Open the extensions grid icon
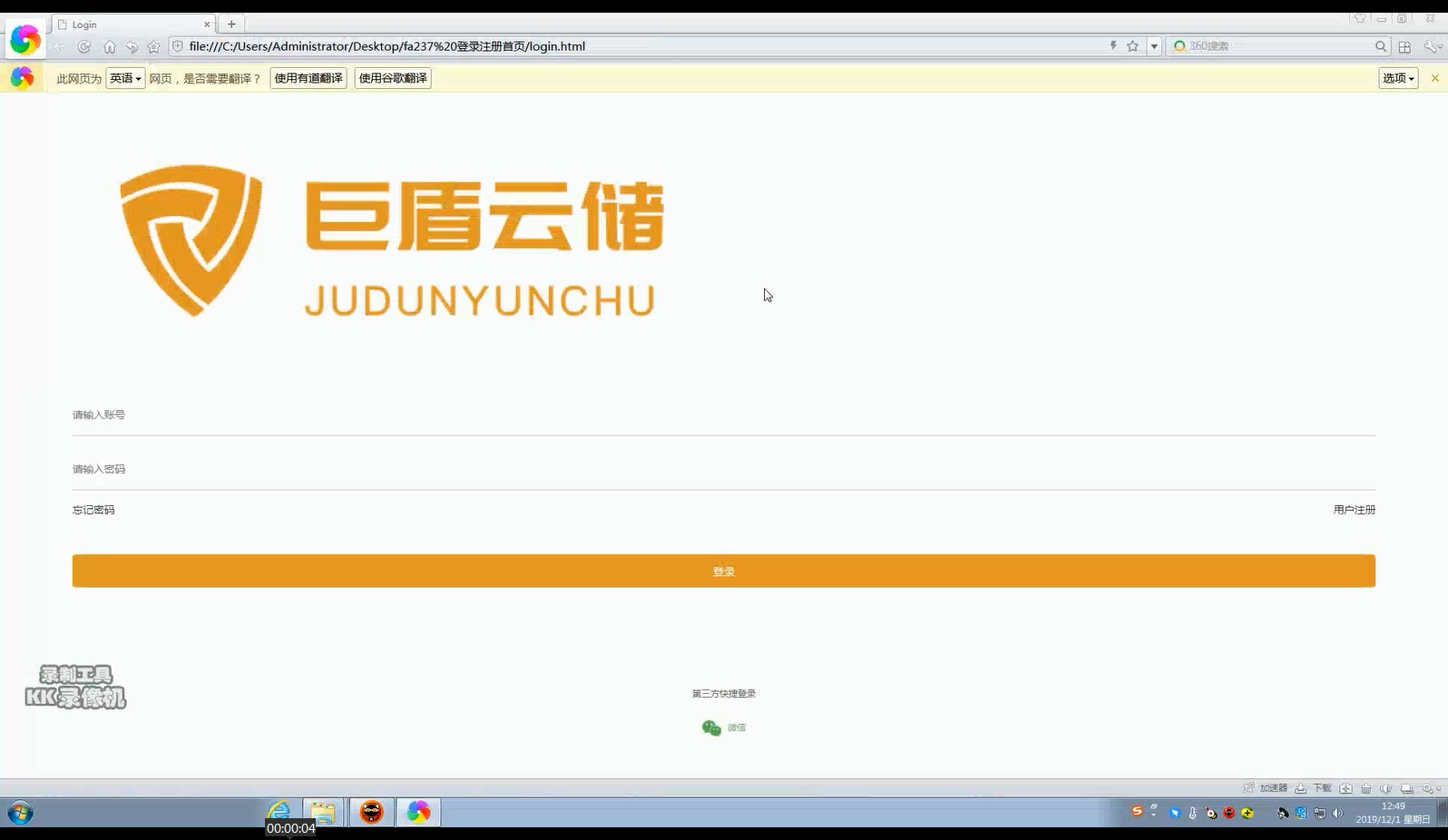Screen dimensions: 1448x840 [x=1404, y=46]
